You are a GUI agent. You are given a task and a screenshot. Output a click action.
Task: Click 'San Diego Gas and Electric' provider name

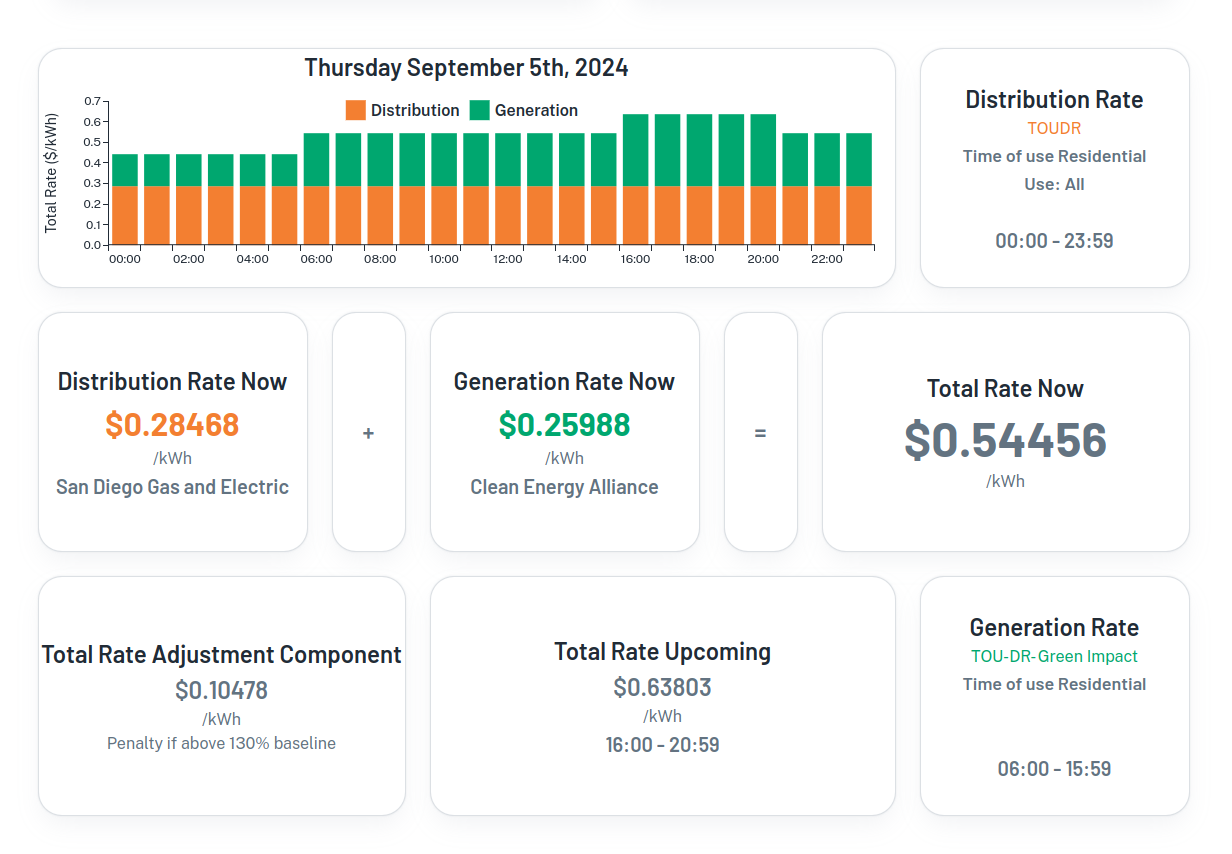172,487
